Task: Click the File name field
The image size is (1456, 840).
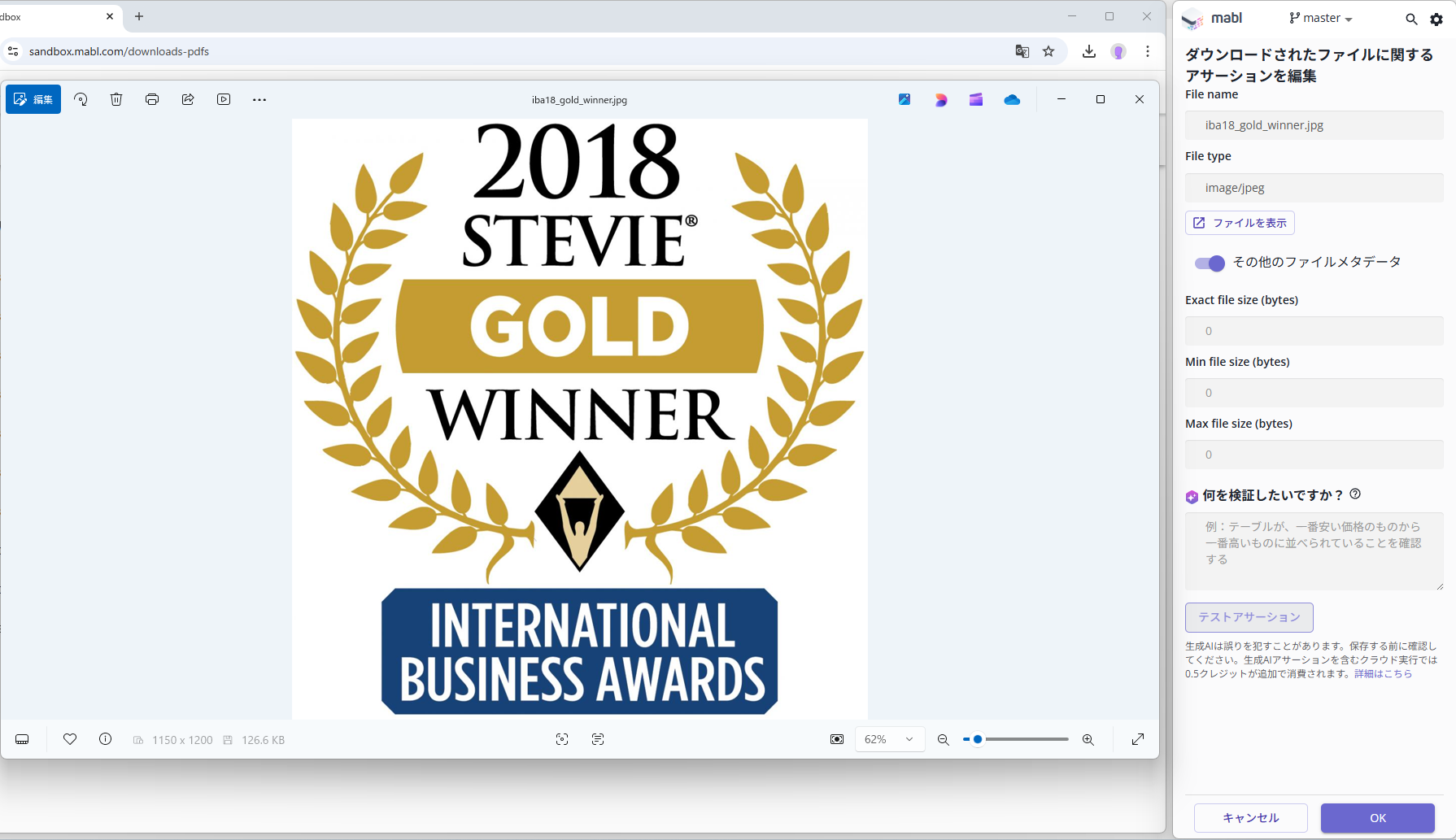Action: pyautogui.click(x=1314, y=125)
